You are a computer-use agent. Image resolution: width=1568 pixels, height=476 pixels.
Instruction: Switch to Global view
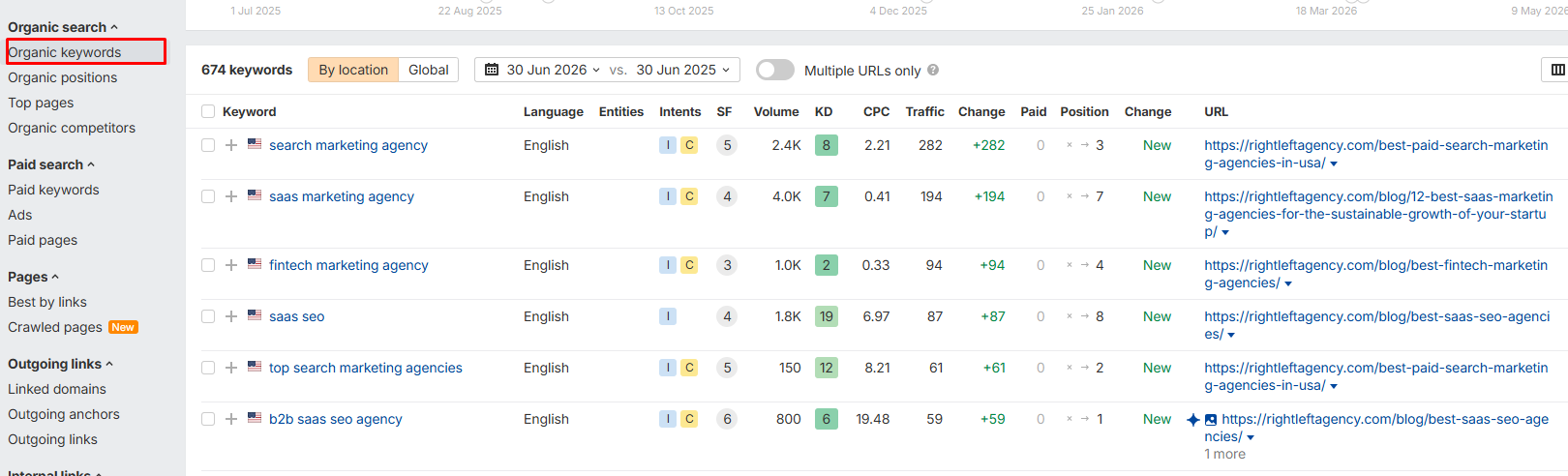(x=429, y=70)
